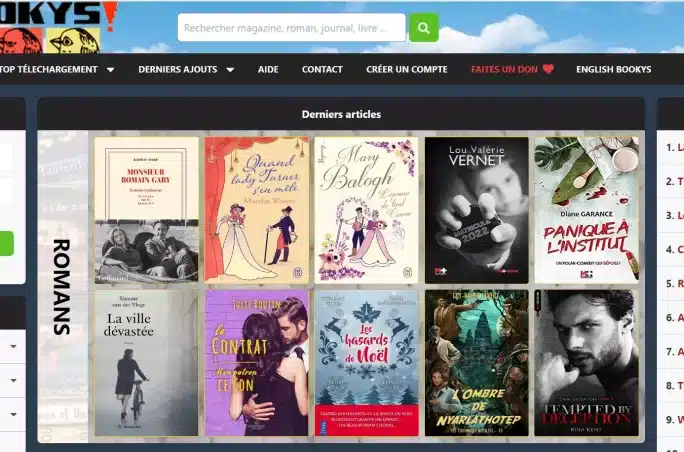Switch to English Bookys
Viewport: 684px width, 452px height.
(x=613, y=69)
